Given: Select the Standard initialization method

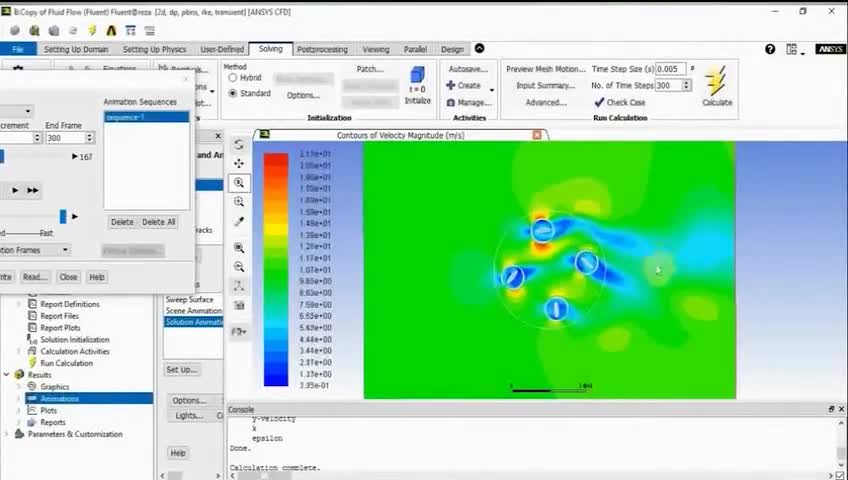Looking at the screenshot, I should pos(233,93).
